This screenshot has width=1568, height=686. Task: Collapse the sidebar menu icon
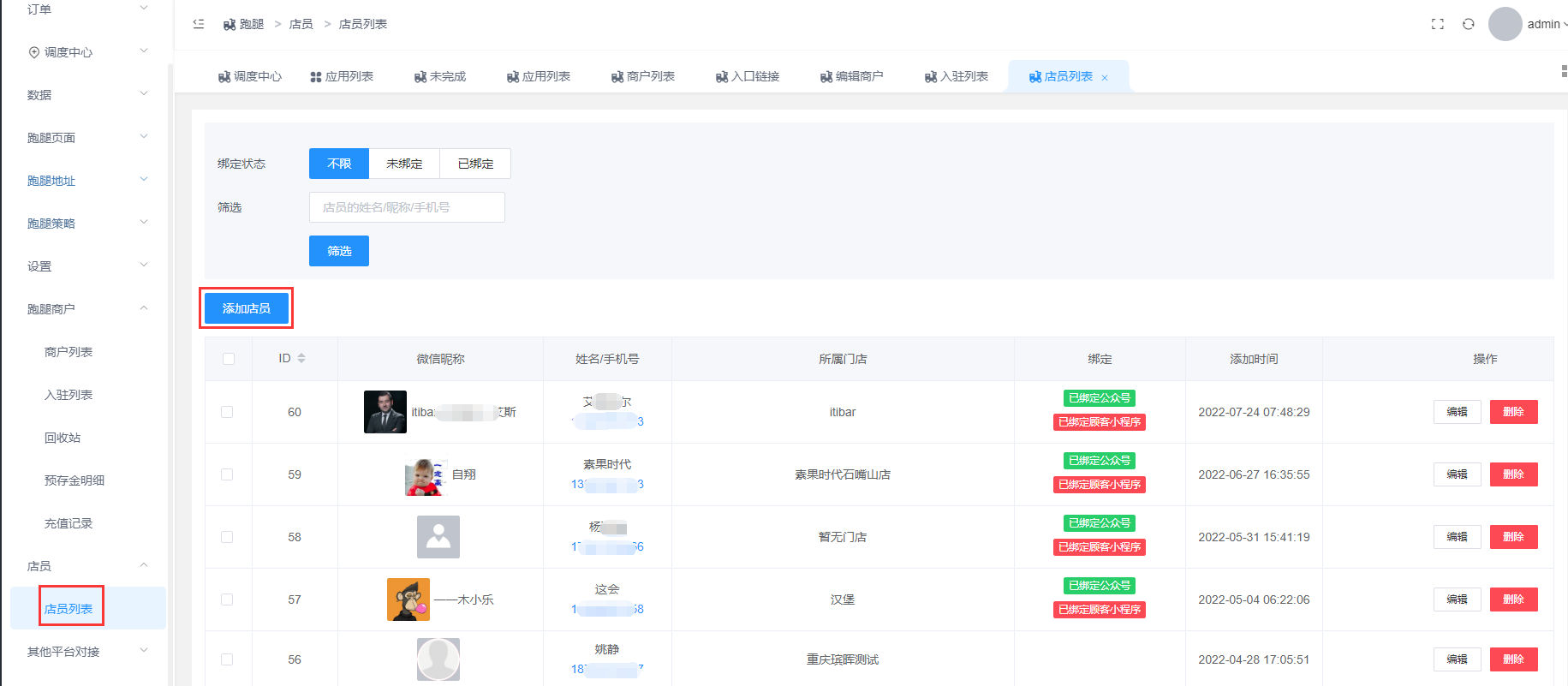[x=199, y=24]
